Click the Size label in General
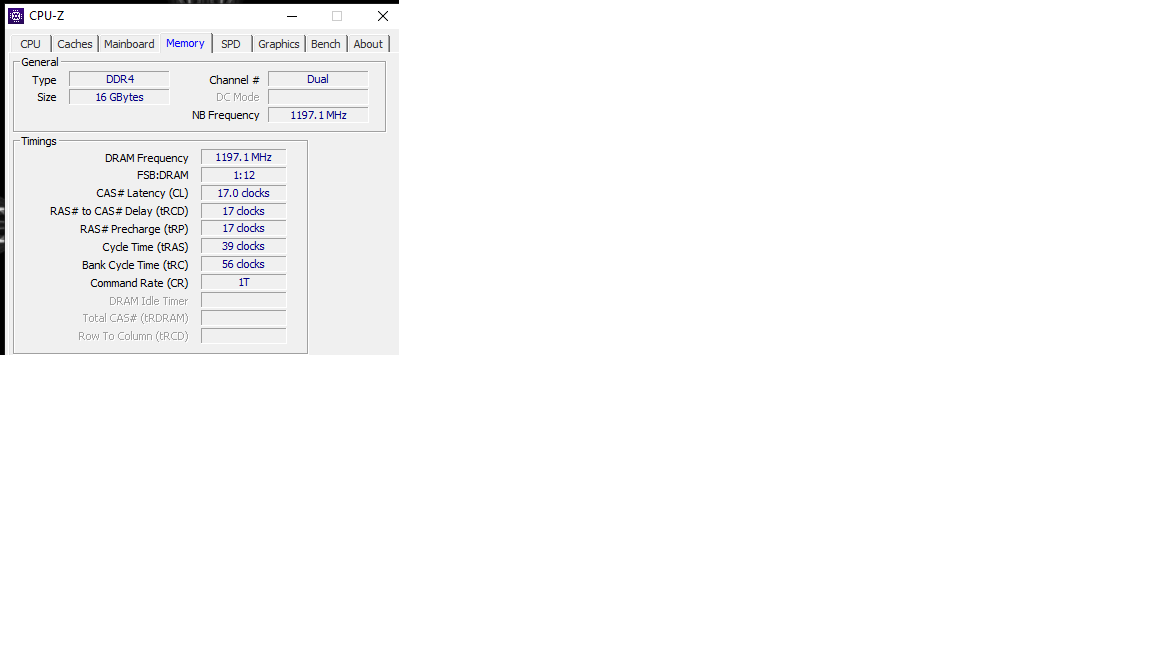Viewport: 1152px width, 648px height. (x=47, y=97)
